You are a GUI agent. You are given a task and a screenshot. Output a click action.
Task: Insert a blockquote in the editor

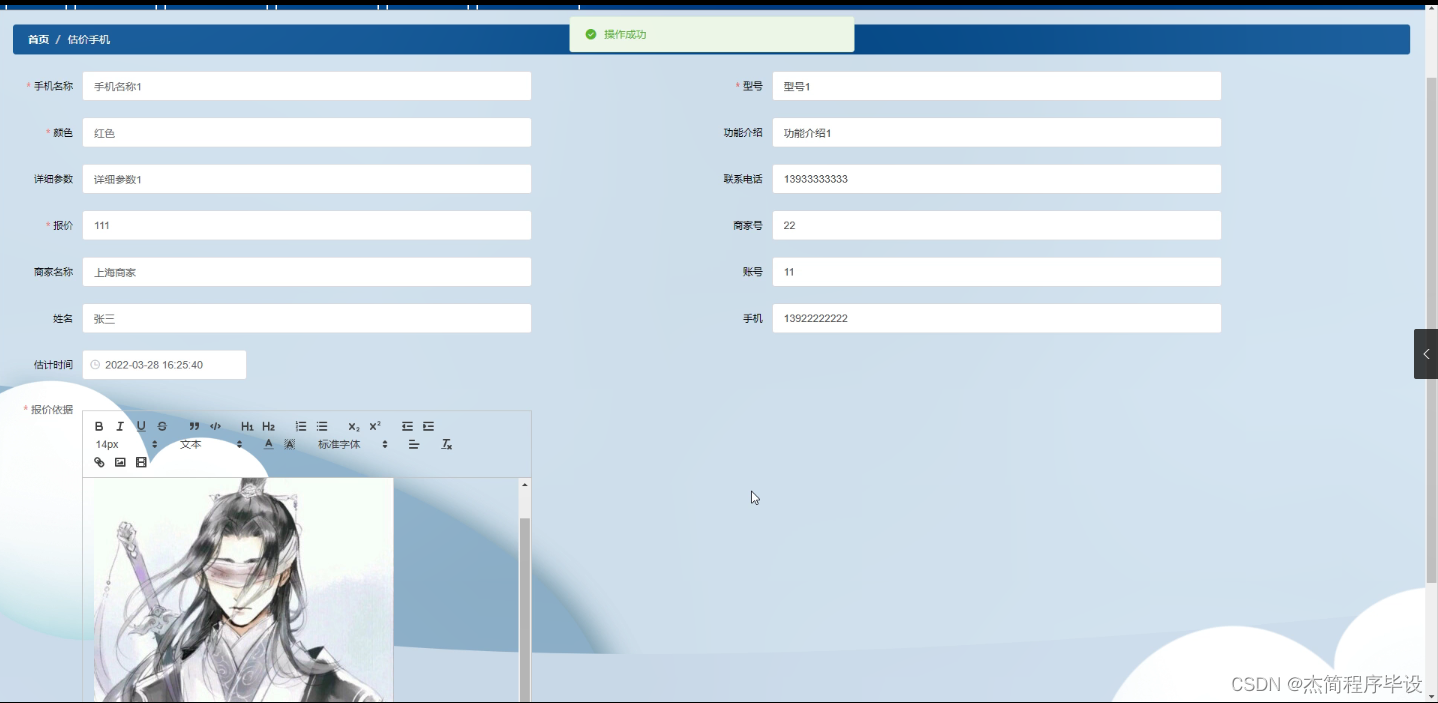coord(193,426)
